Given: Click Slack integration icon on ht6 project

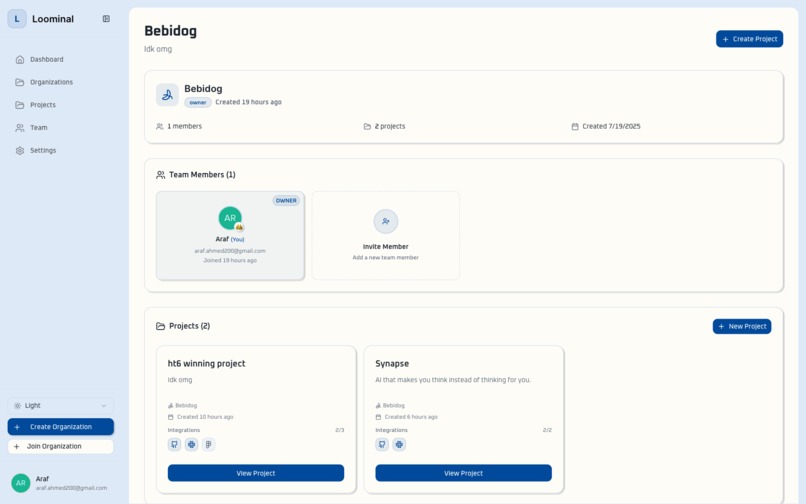Looking at the screenshot, I should 191,445.
